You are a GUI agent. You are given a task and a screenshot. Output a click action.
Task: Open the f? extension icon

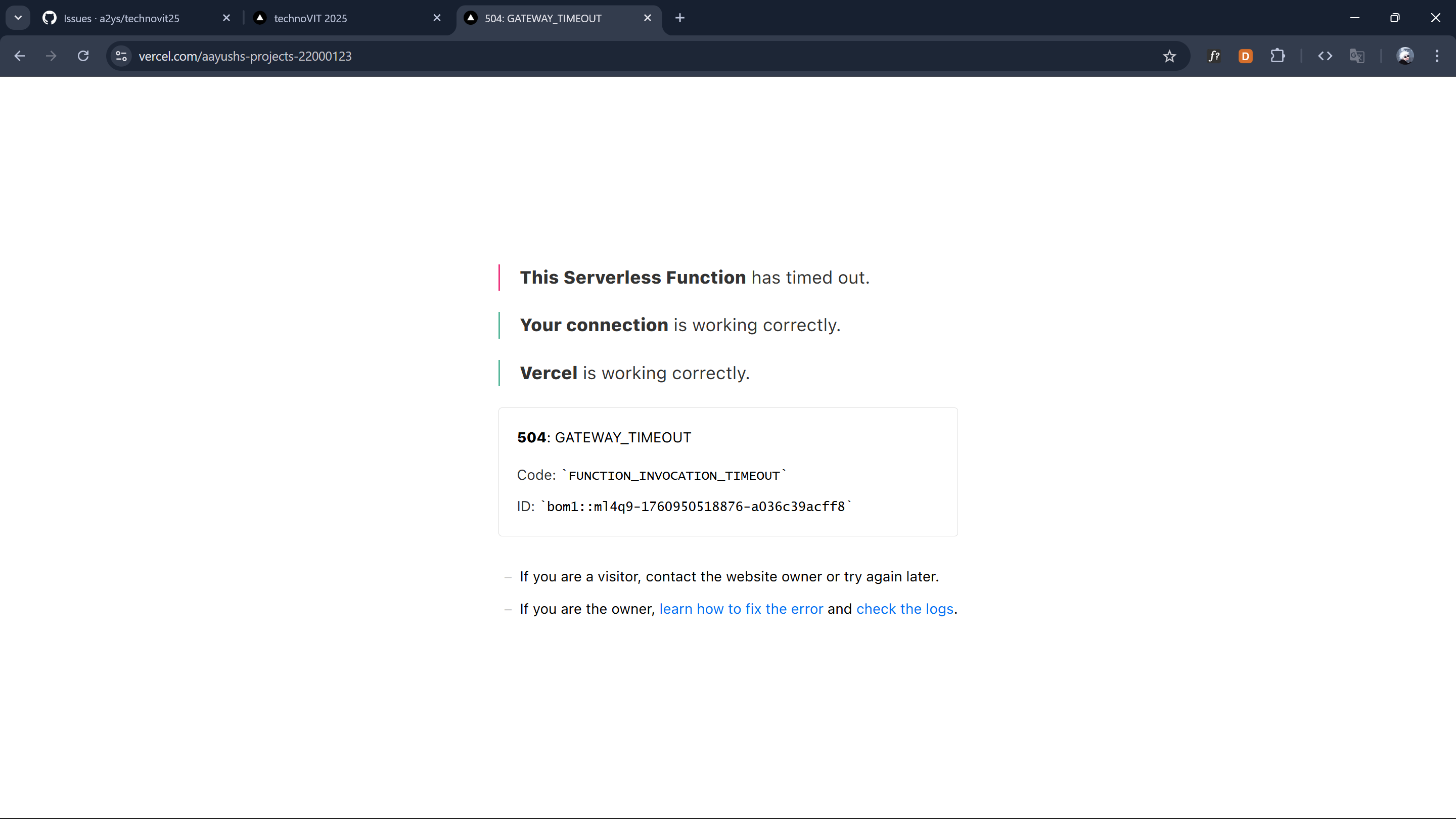click(1213, 56)
